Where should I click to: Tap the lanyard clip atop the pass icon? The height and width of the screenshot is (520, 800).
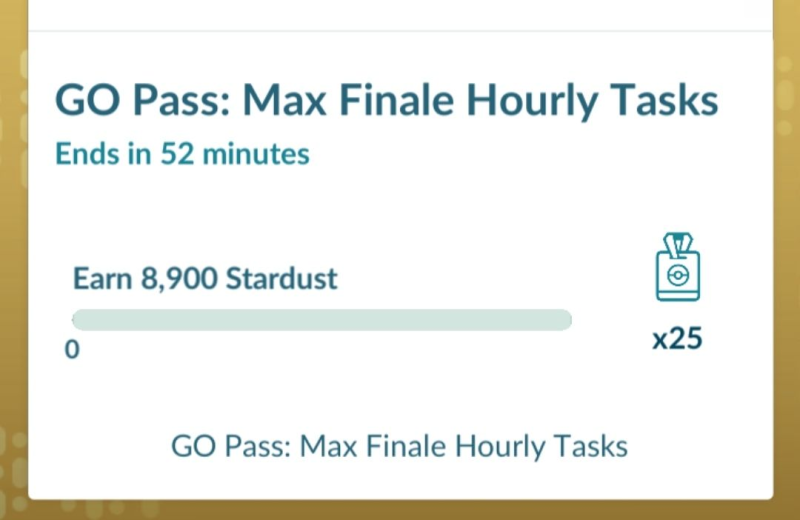point(677,244)
